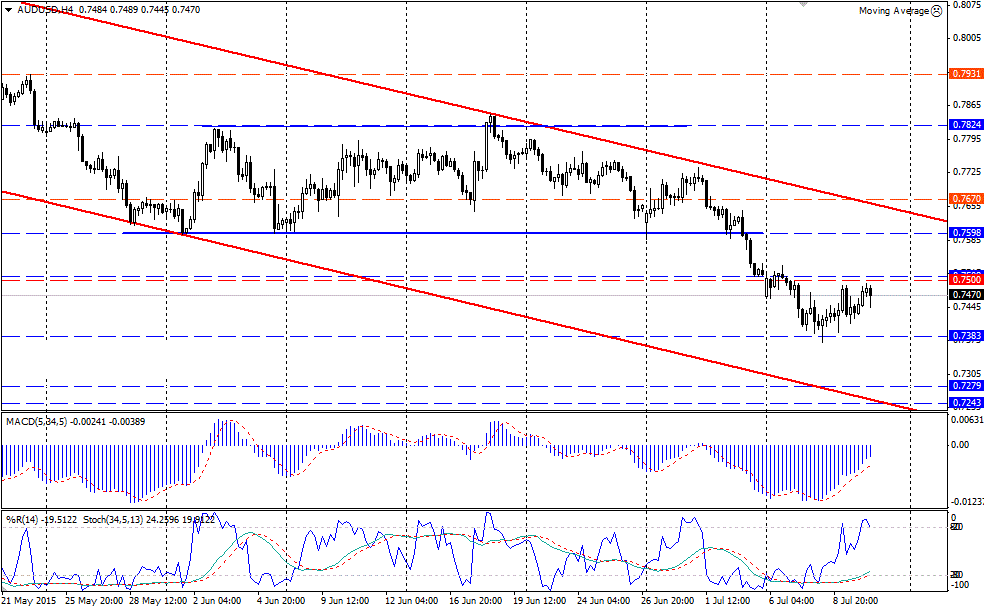Click the Moving Average smiley face icon
This screenshot has width=984, height=608.
(936, 10)
